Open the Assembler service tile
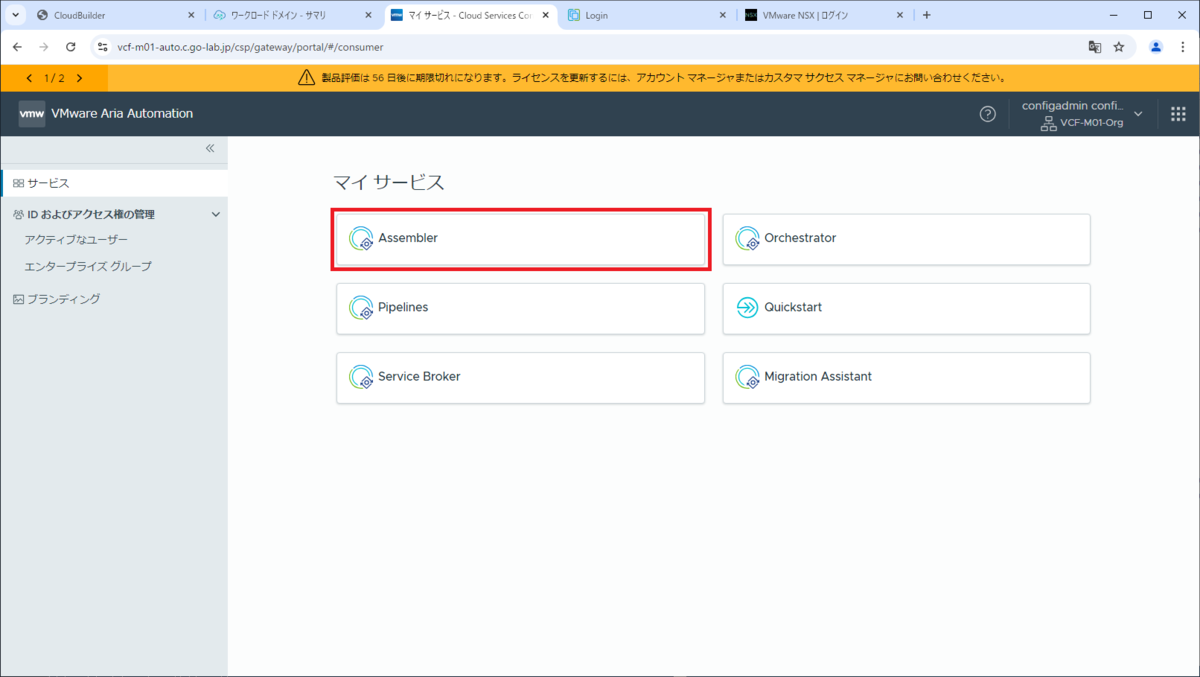 tap(520, 239)
